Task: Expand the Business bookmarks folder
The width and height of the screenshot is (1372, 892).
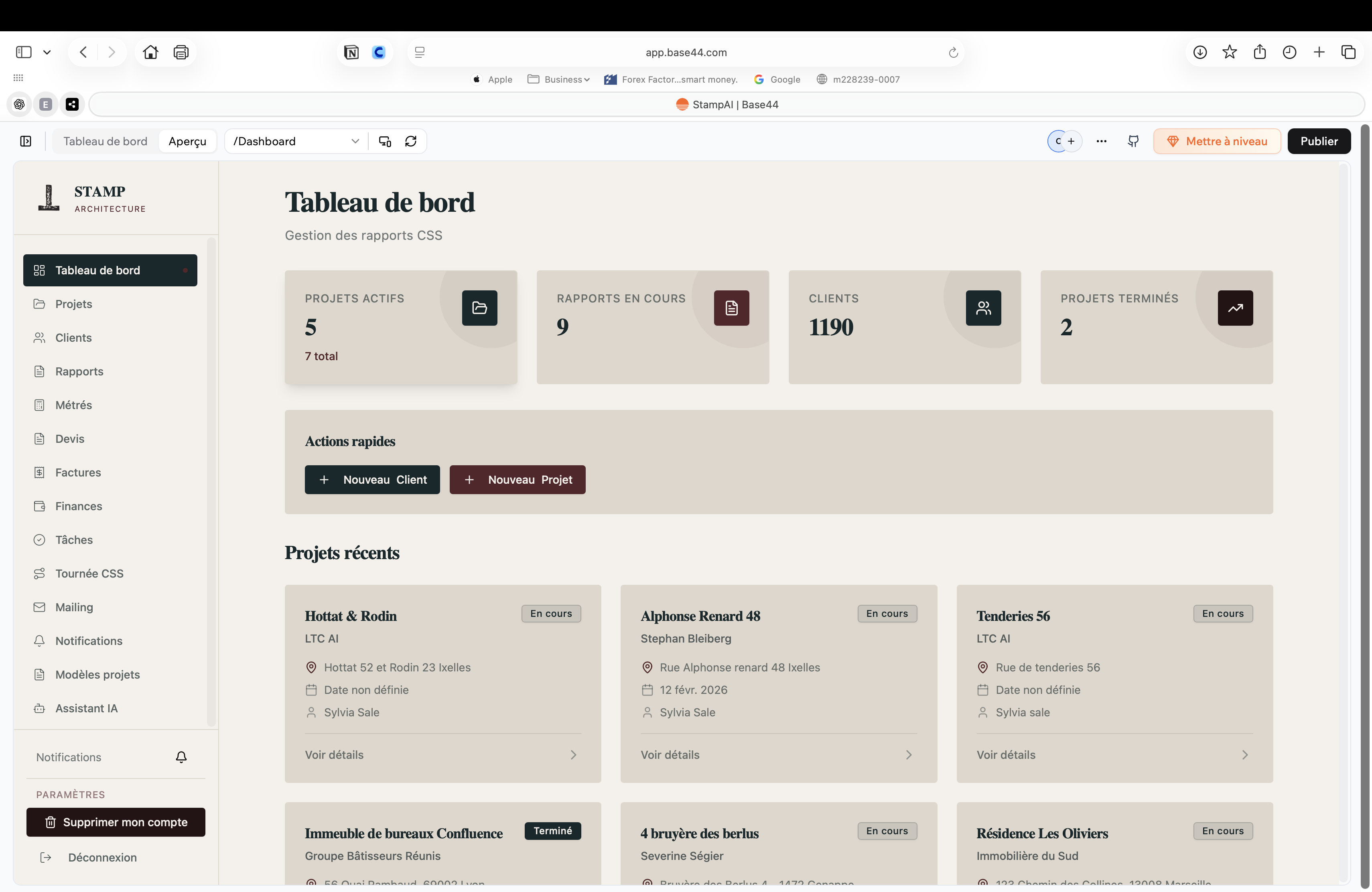Action: [558, 79]
